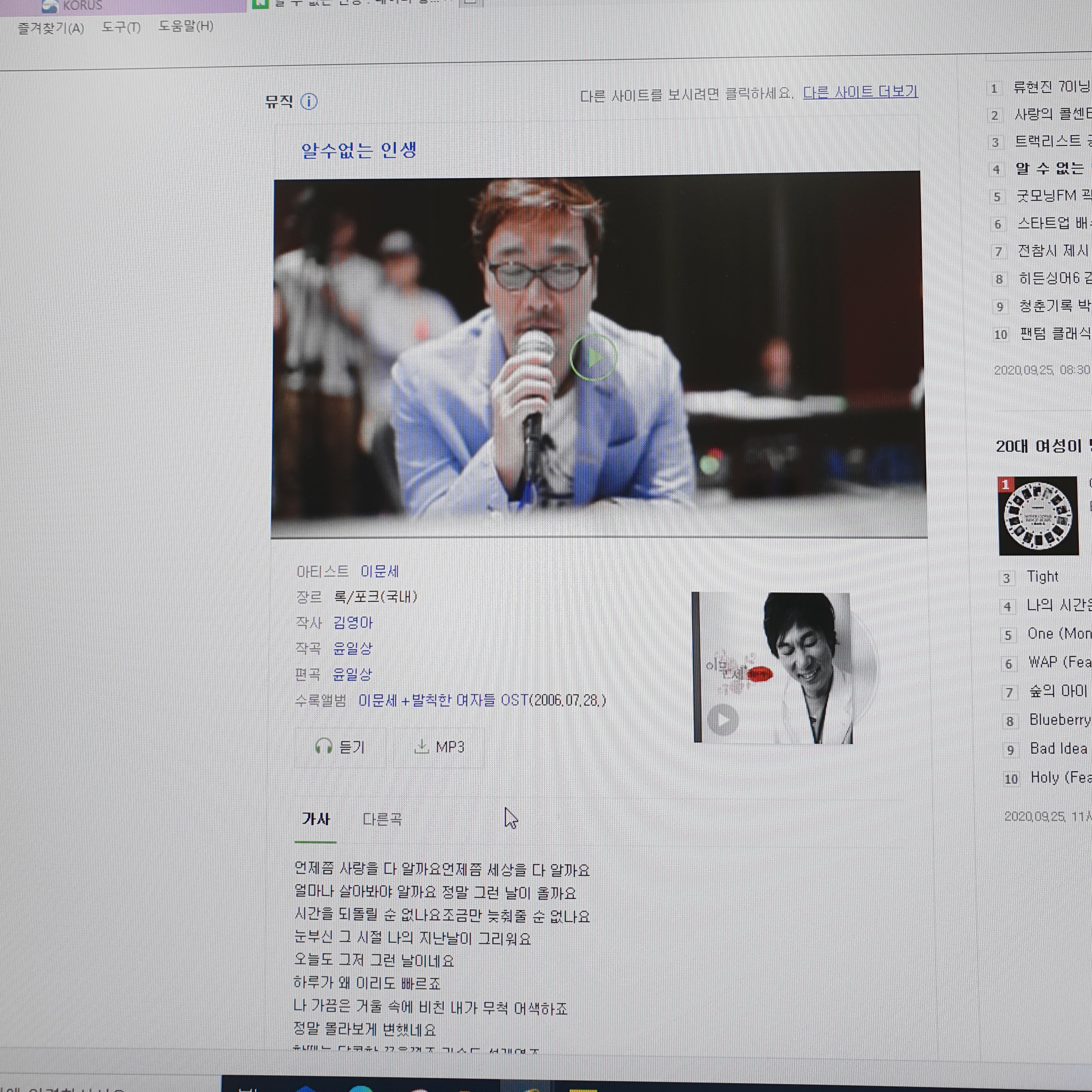Play the video with the green play button
Screen dimensions: 1092x1092
(x=593, y=357)
